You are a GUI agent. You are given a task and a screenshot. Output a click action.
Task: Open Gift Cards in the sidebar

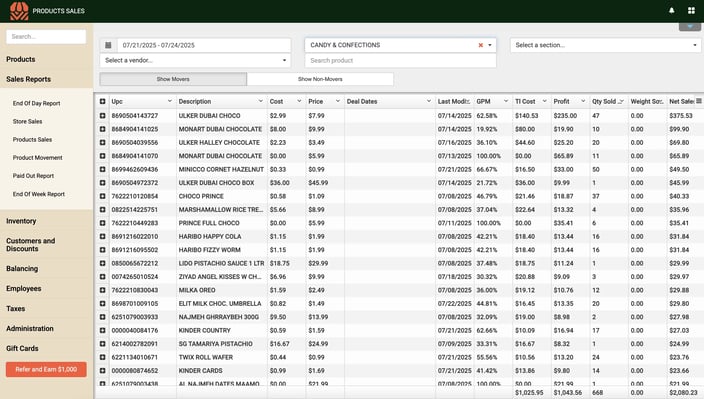pyautogui.click(x=22, y=348)
